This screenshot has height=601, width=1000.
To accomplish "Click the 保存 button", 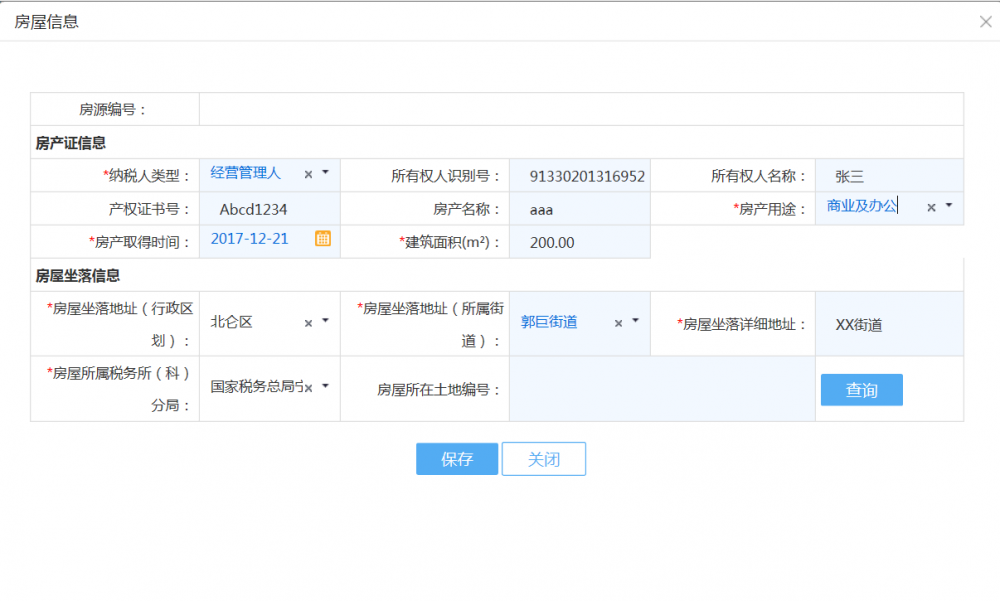I will pyautogui.click(x=456, y=459).
